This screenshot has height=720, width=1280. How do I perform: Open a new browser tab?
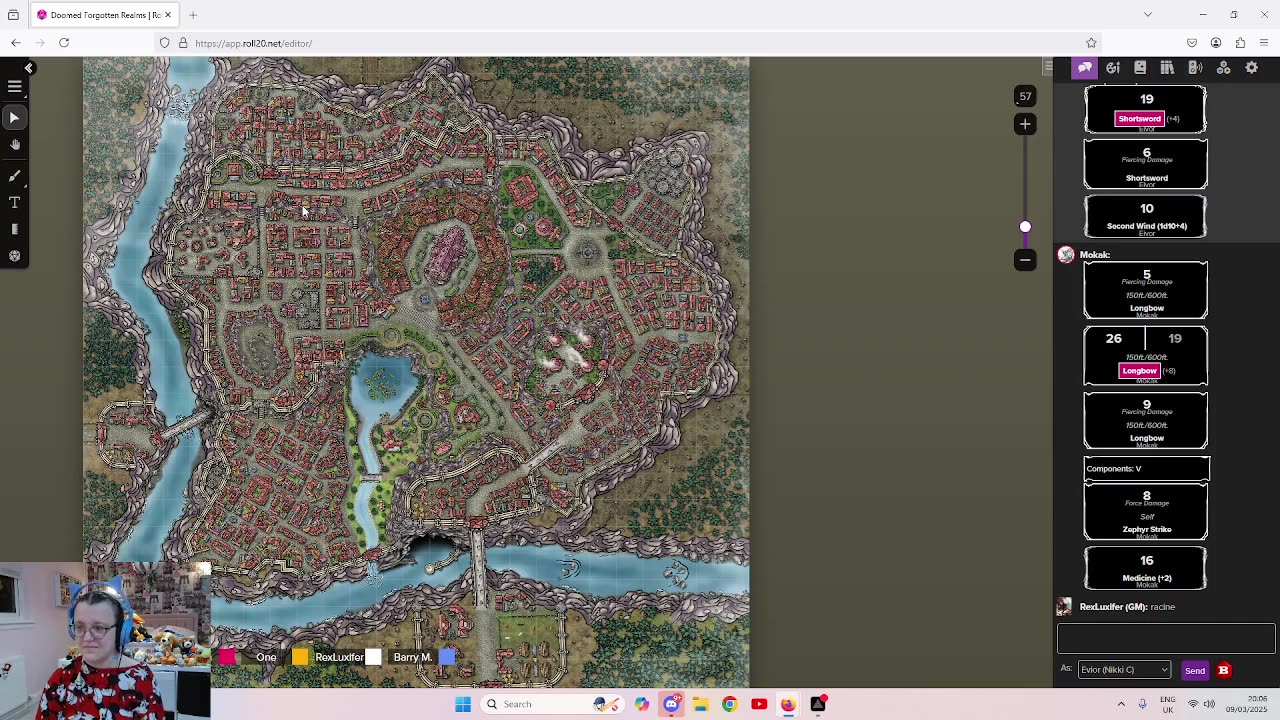pos(193,15)
